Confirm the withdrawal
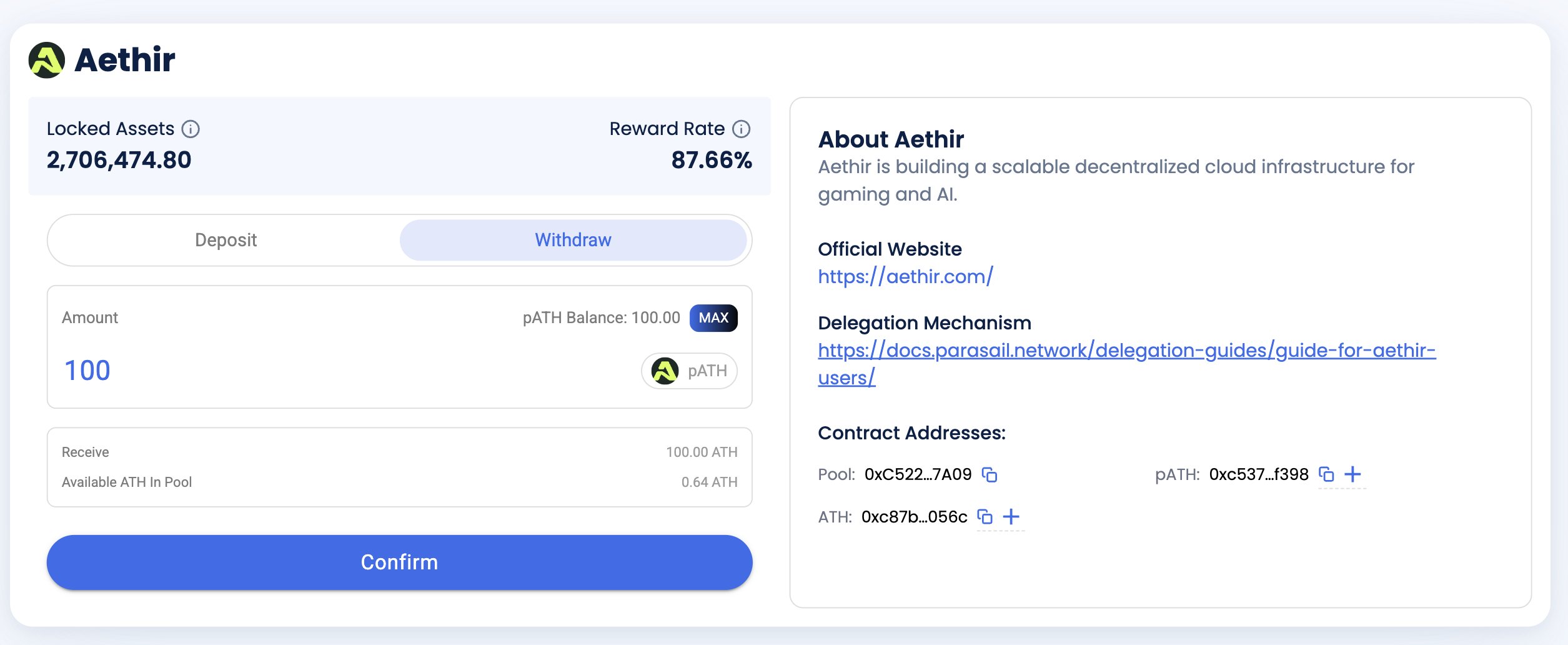The width and height of the screenshot is (1568, 645). click(400, 562)
